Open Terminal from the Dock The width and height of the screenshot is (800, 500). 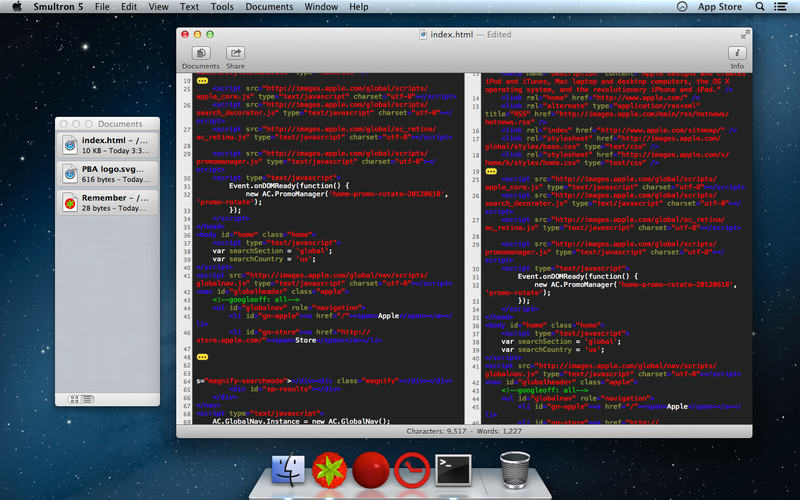[x=453, y=470]
